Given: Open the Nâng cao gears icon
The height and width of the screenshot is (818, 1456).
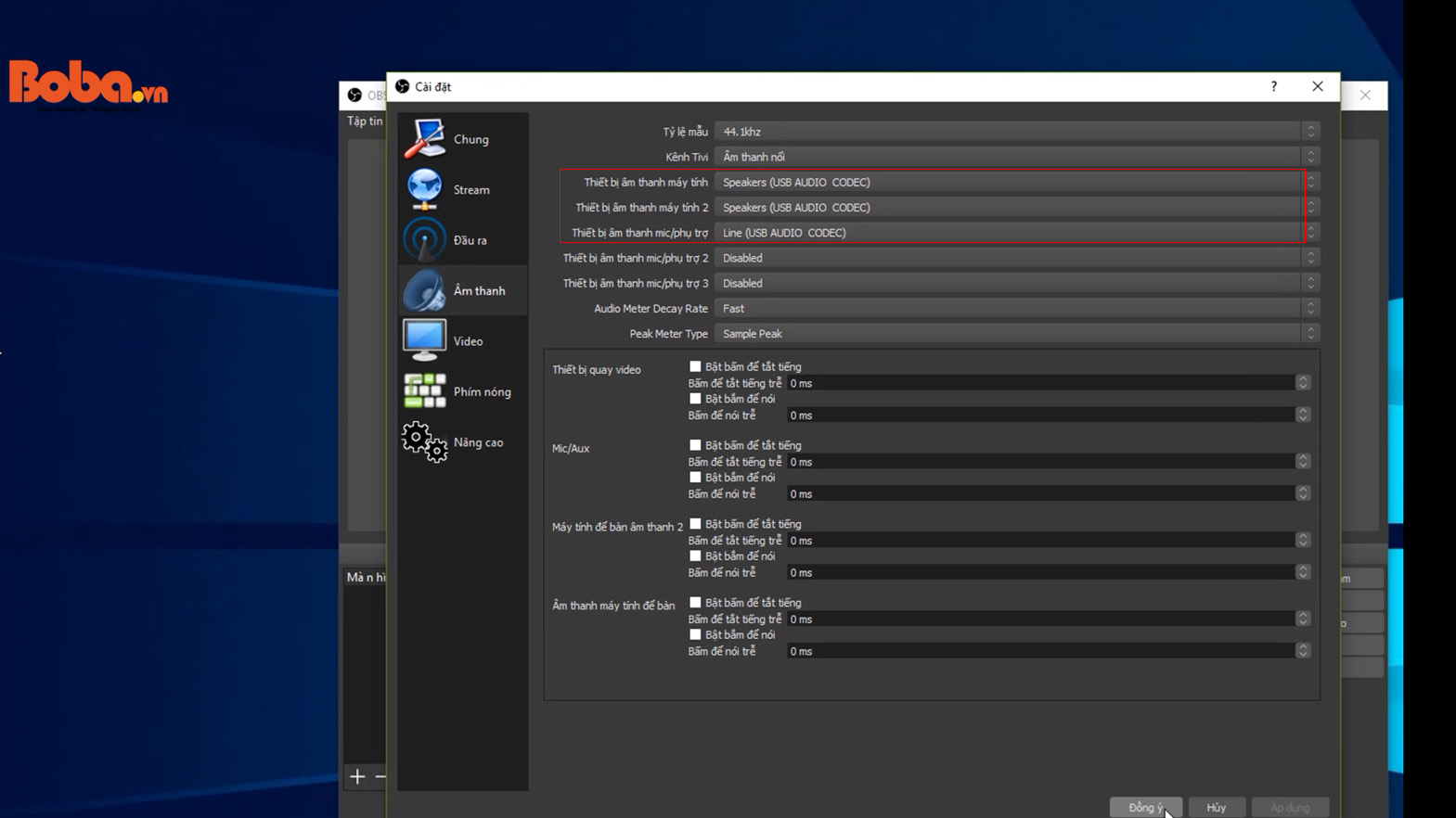Looking at the screenshot, I should pos(425,442).
